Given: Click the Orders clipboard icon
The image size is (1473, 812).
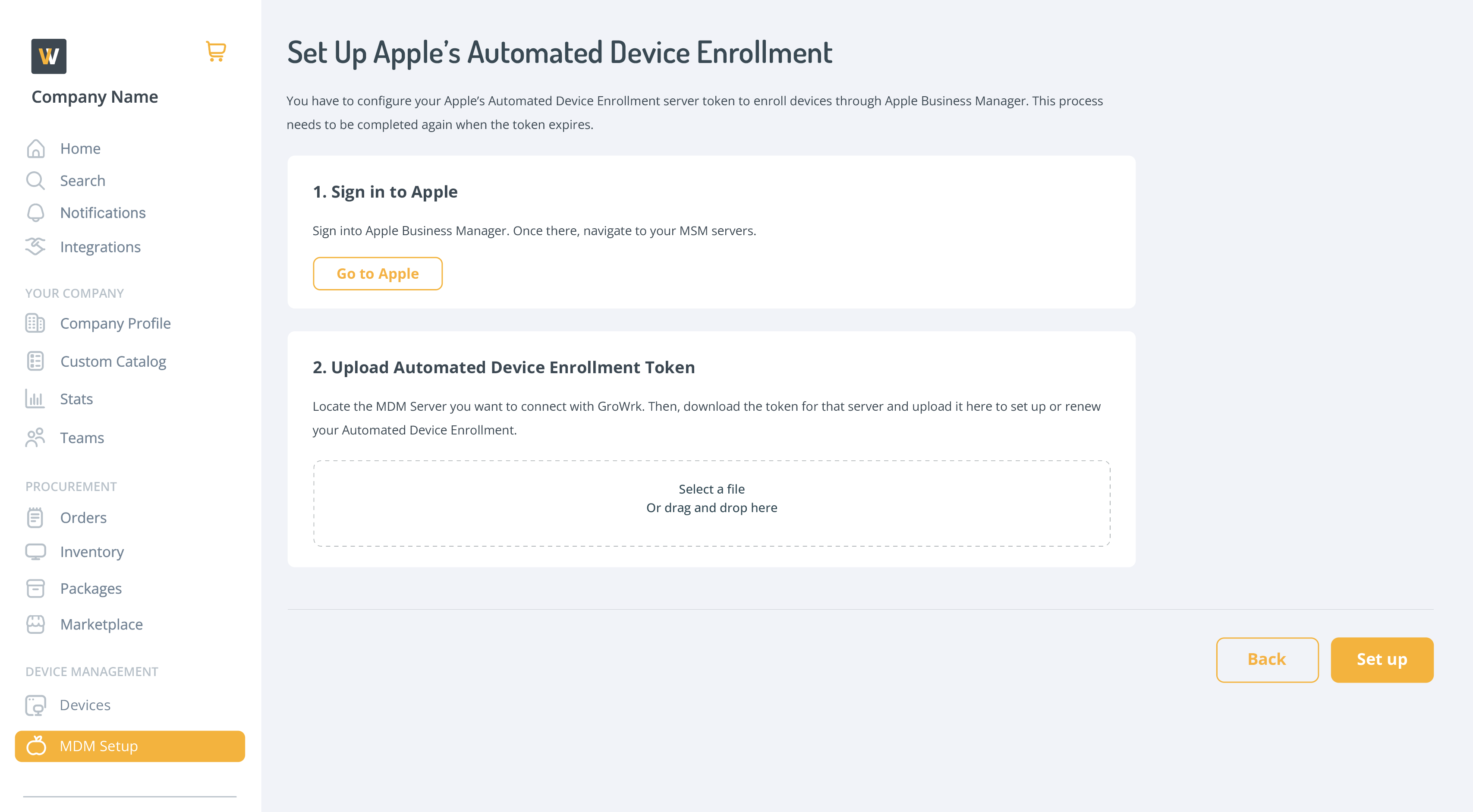Looking at the screenshot, I should coord(35,517).
